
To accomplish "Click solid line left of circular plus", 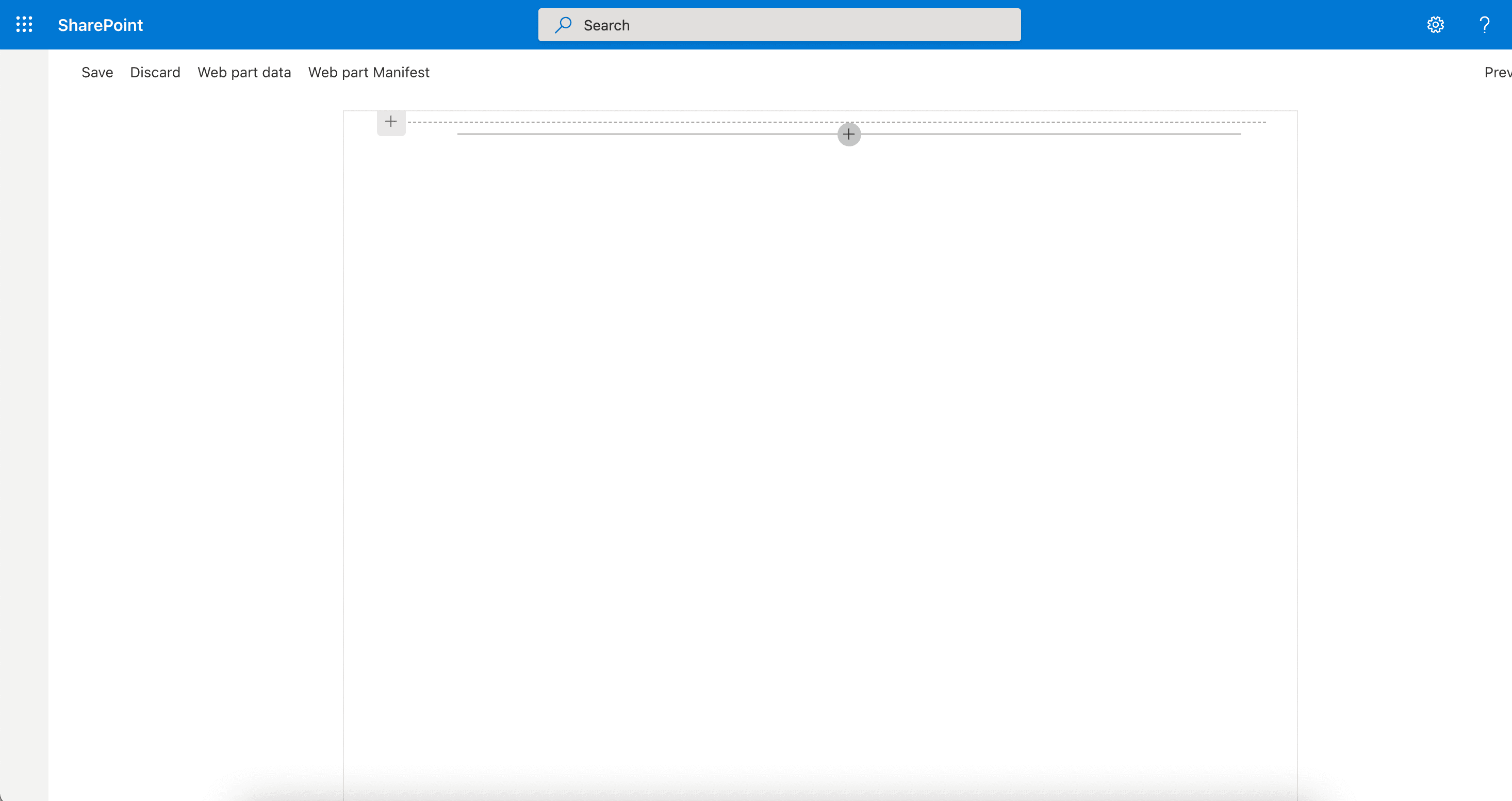I will coord(646,134).
